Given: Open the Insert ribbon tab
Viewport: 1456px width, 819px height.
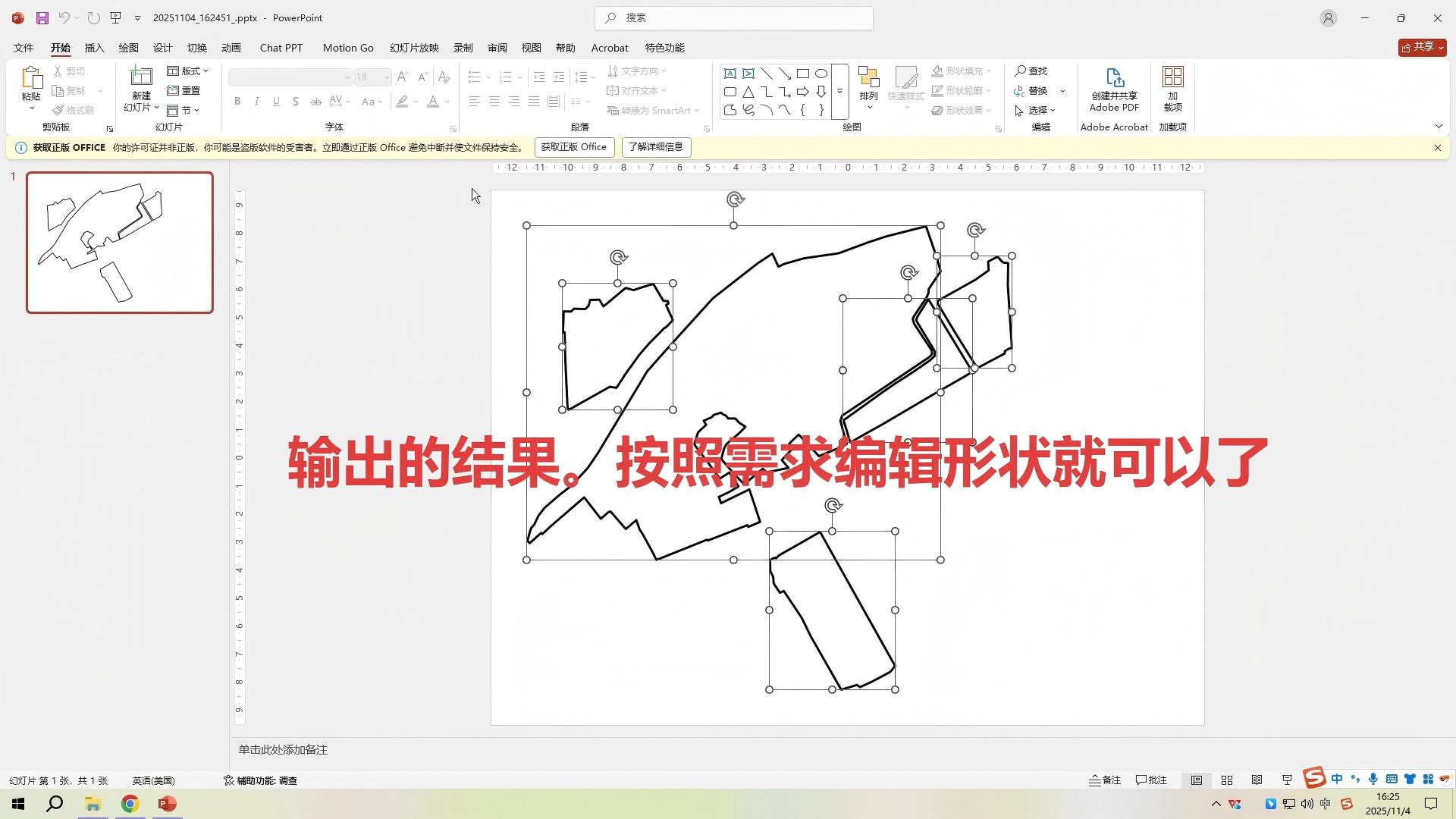Looking at the screenshot, I should click(94, 48).
